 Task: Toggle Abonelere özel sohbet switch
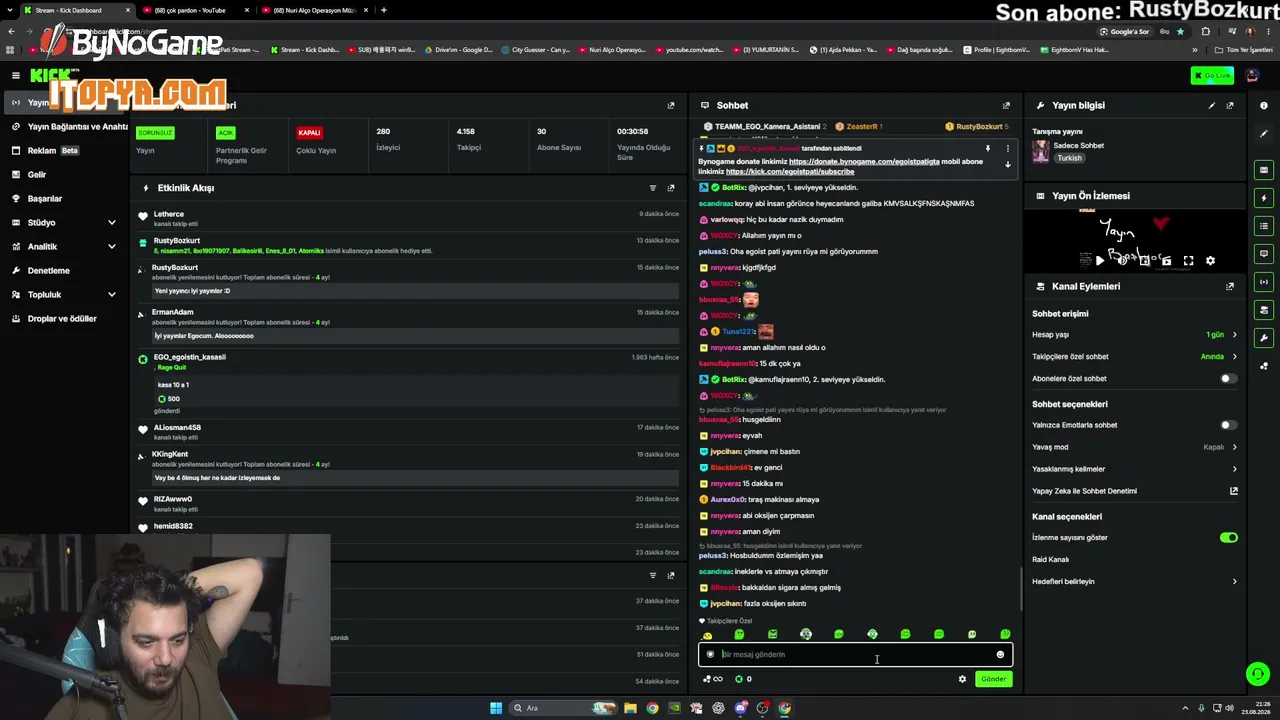[x=1228, y=379]
